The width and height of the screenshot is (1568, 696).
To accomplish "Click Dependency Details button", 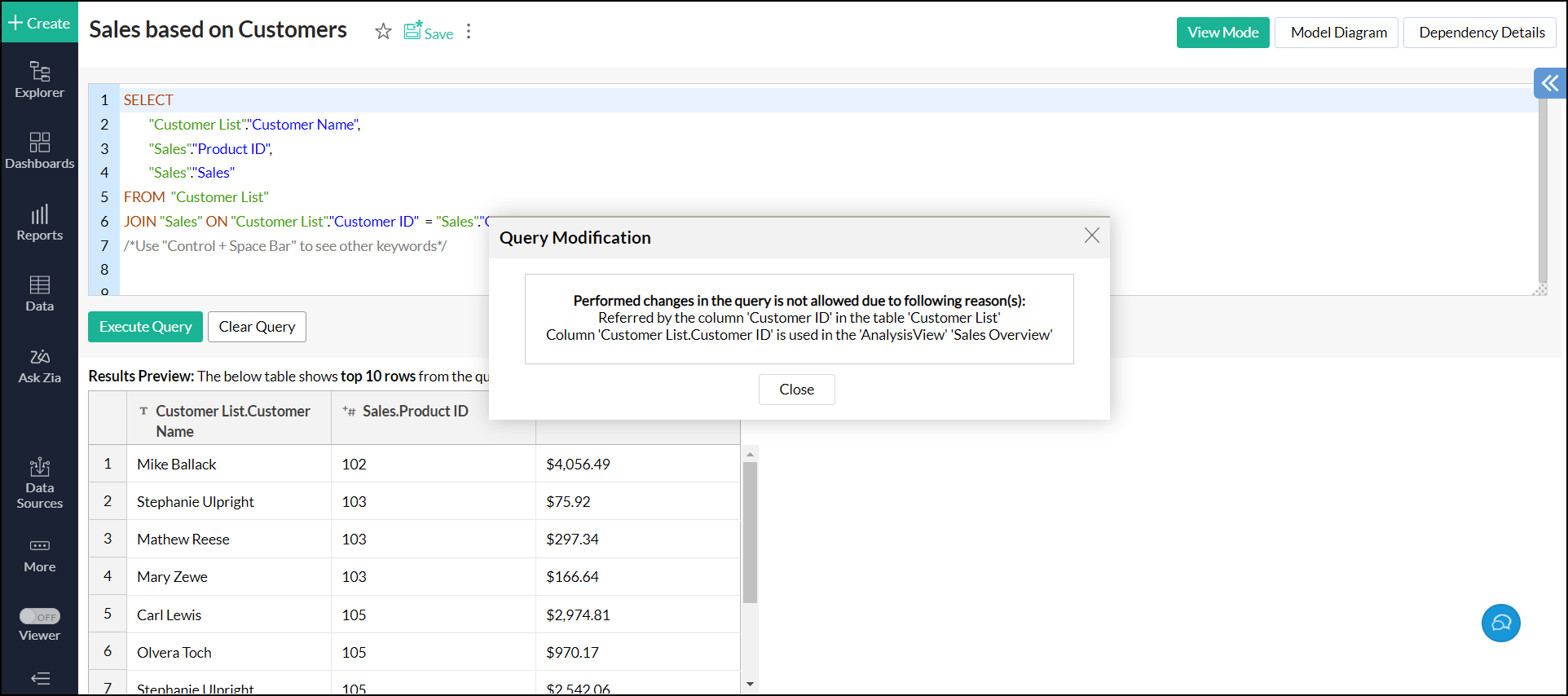I will tap(1481, 33).
